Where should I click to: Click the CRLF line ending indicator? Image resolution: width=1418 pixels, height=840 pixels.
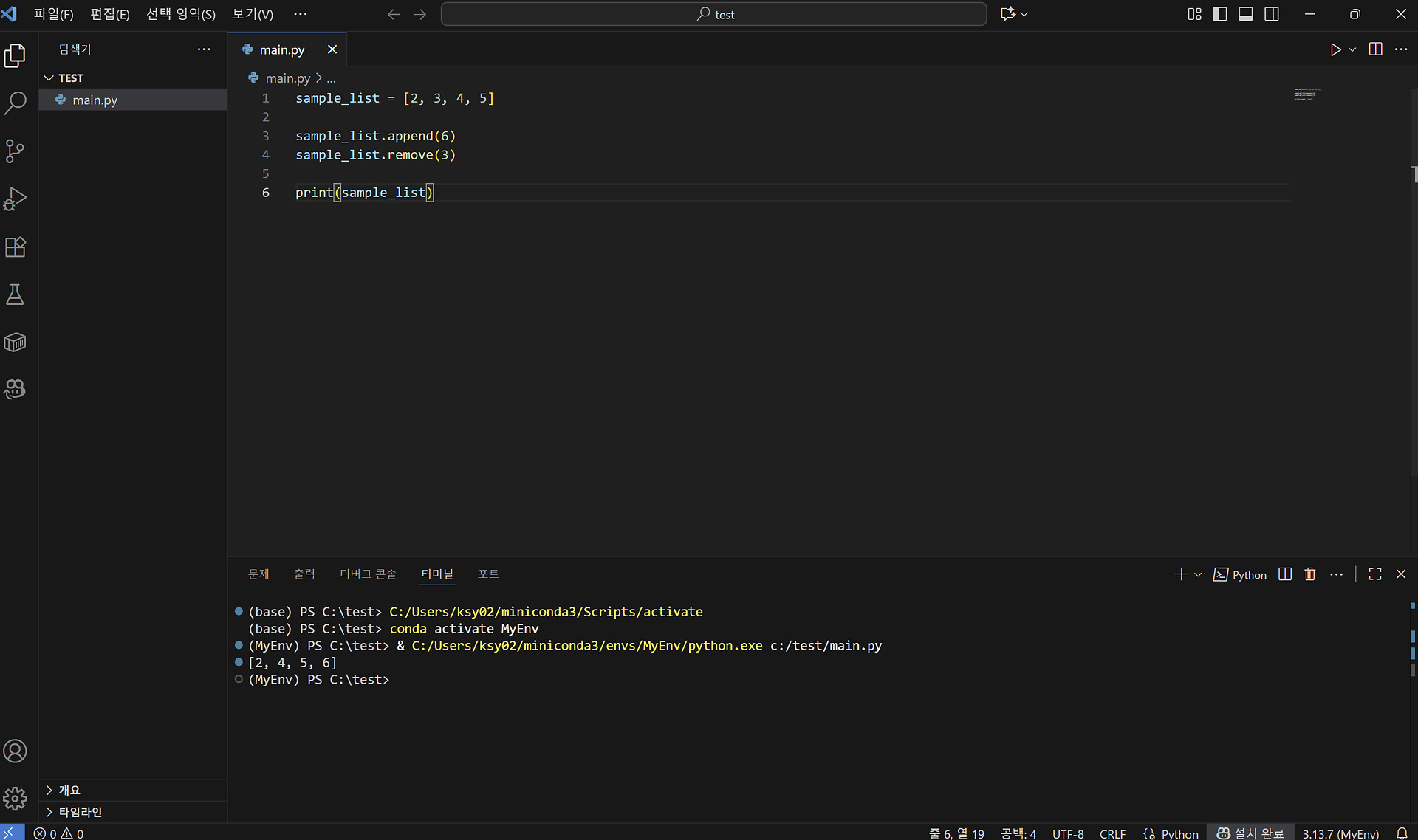1112,833
